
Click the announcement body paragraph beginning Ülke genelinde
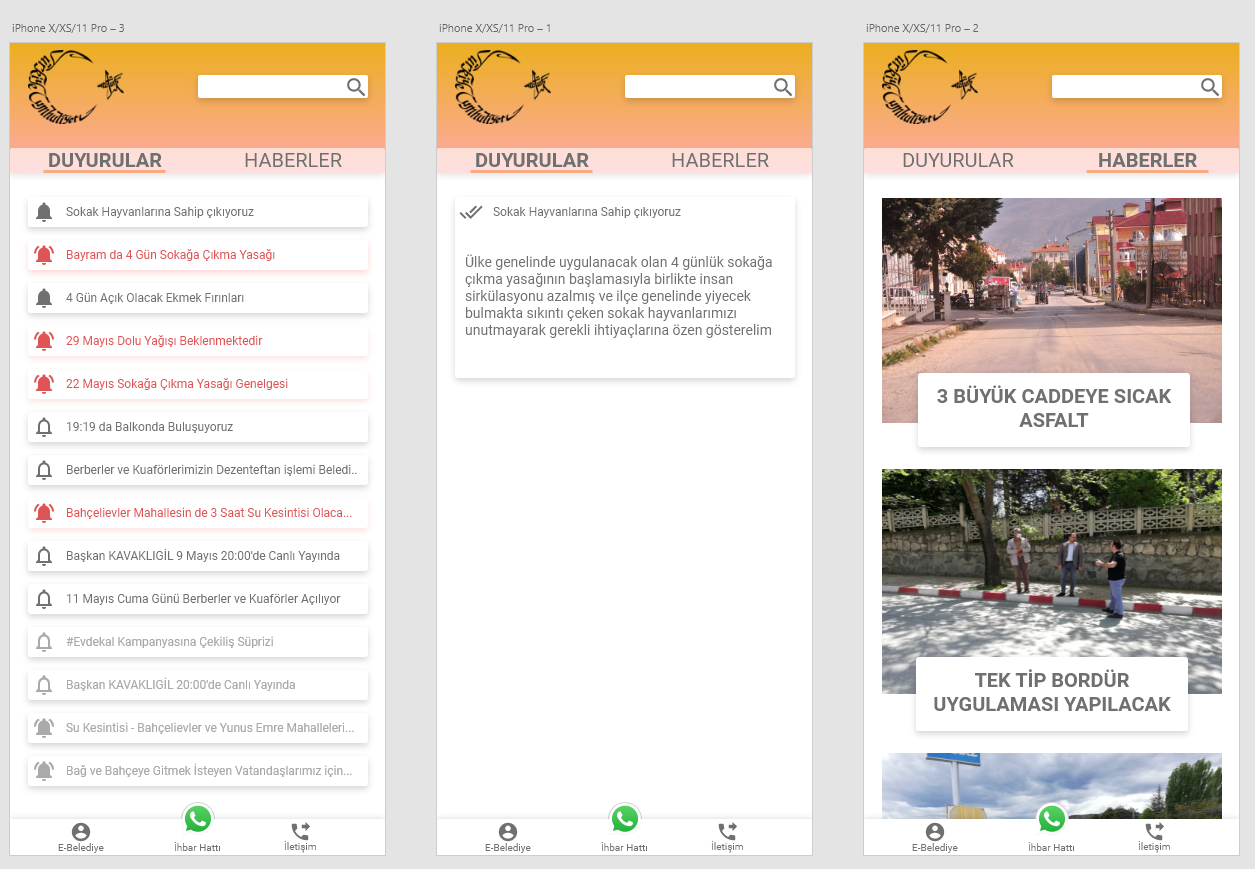619,296
